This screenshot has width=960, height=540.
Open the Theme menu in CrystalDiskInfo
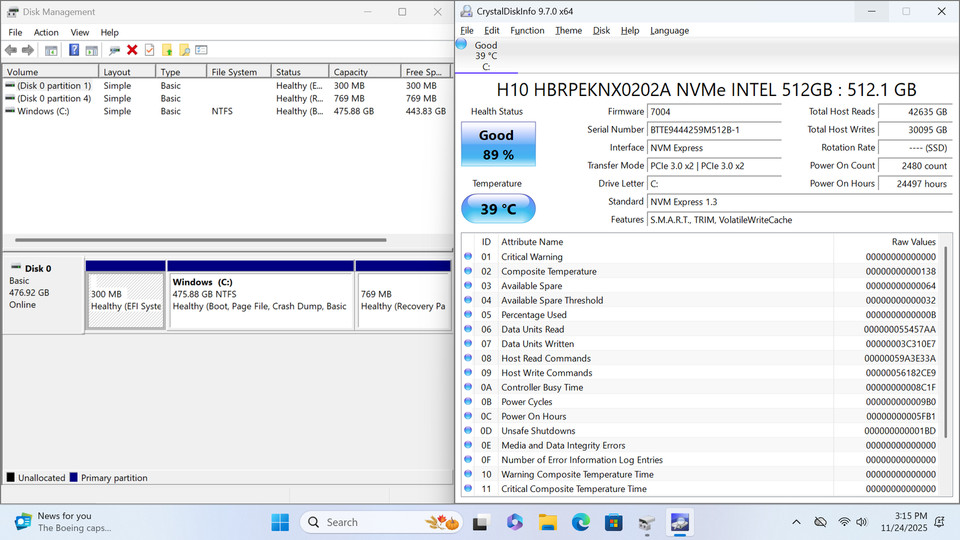(x=568, y=31)
